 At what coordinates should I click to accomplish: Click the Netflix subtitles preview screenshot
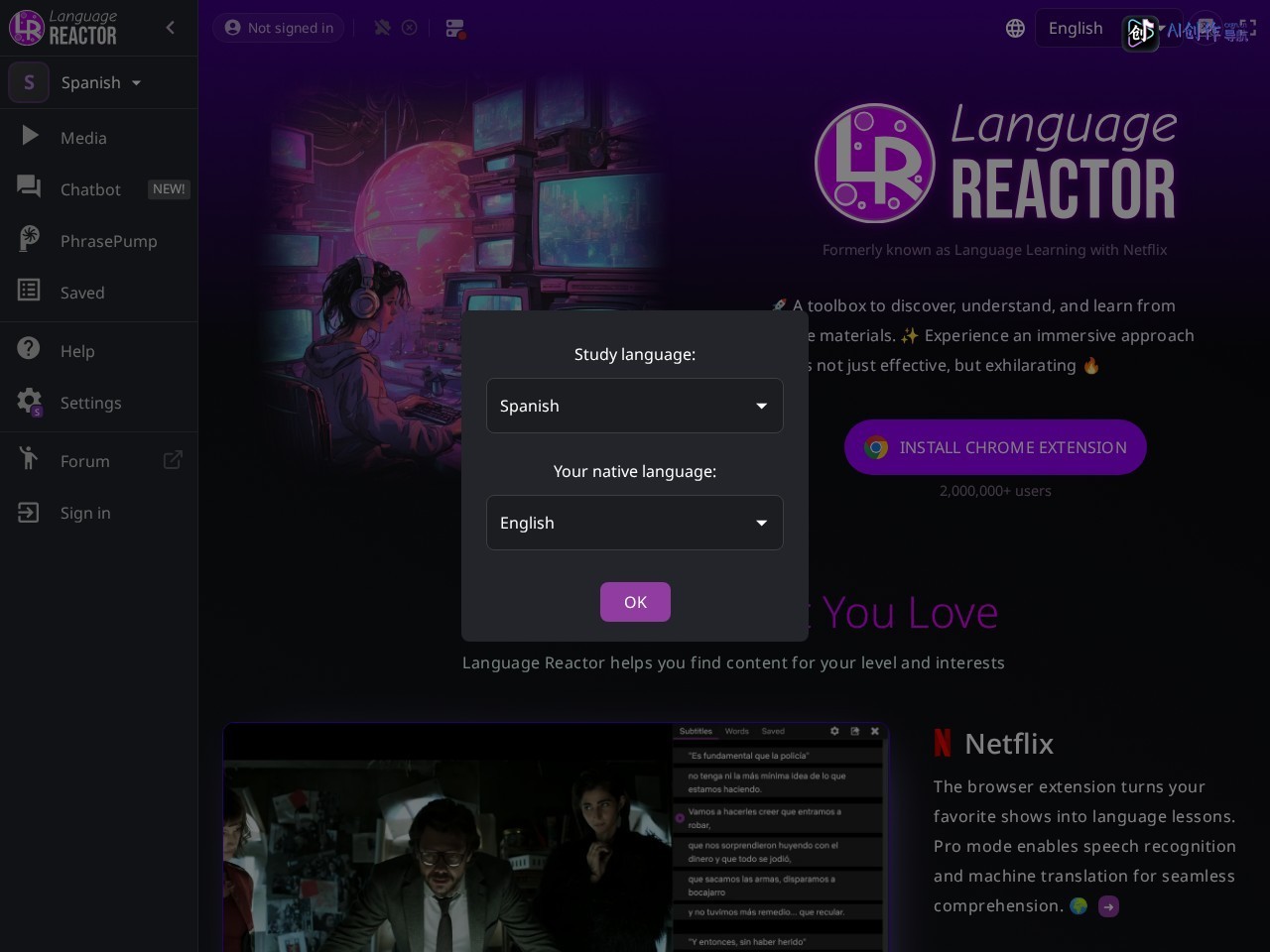[556, 838]
